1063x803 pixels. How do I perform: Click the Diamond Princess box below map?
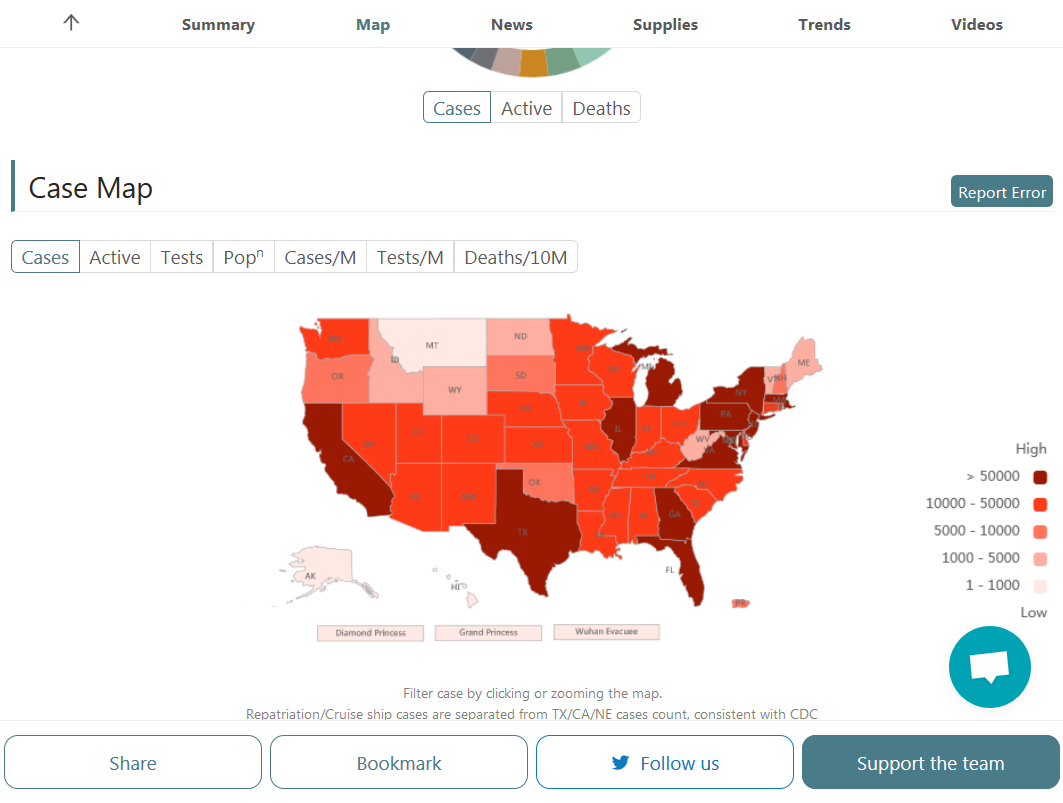[x=370, y=633]
